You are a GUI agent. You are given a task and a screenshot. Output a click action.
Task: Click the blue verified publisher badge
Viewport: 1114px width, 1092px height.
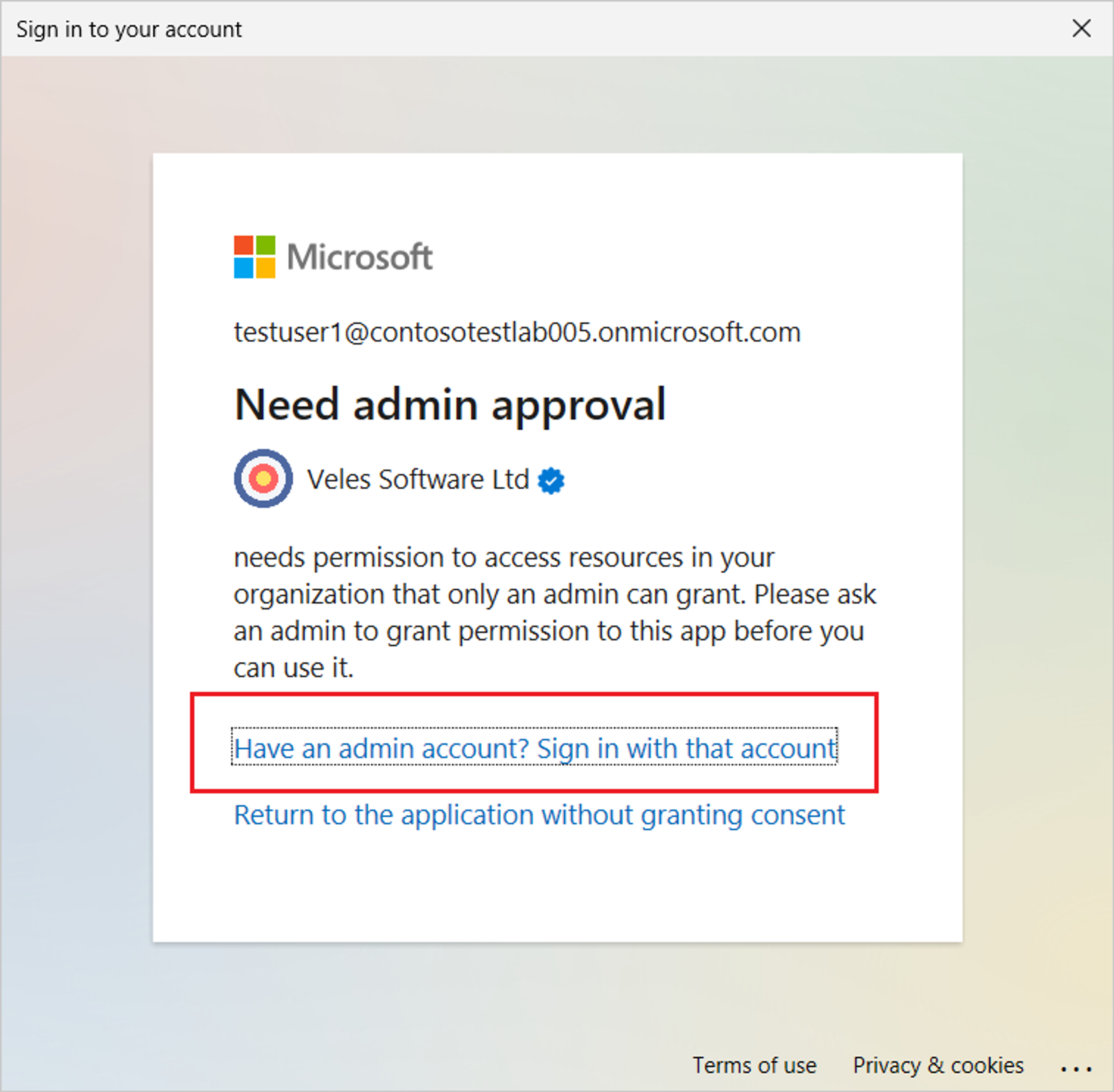point(551,481)
